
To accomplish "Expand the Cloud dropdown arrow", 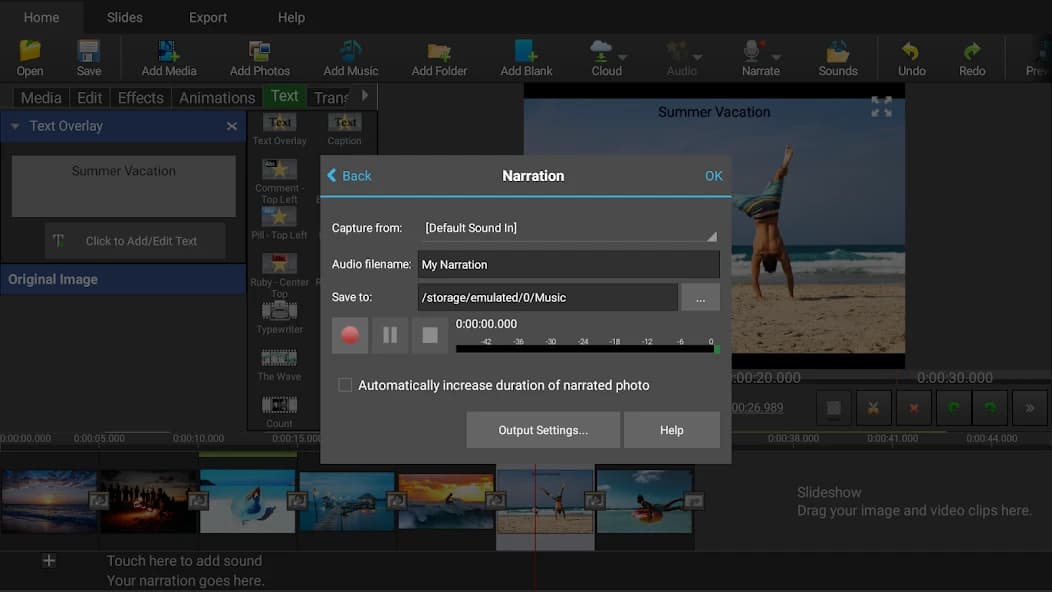I will pos(623,57).
